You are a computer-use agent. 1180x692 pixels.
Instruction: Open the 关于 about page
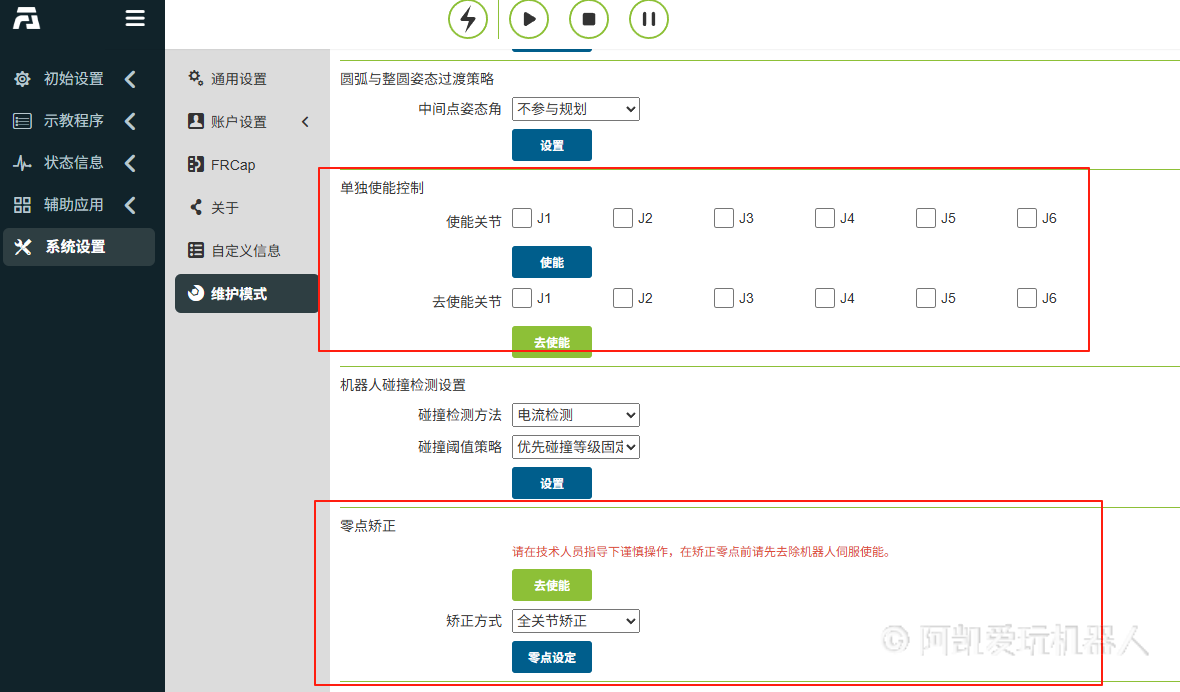224,208
